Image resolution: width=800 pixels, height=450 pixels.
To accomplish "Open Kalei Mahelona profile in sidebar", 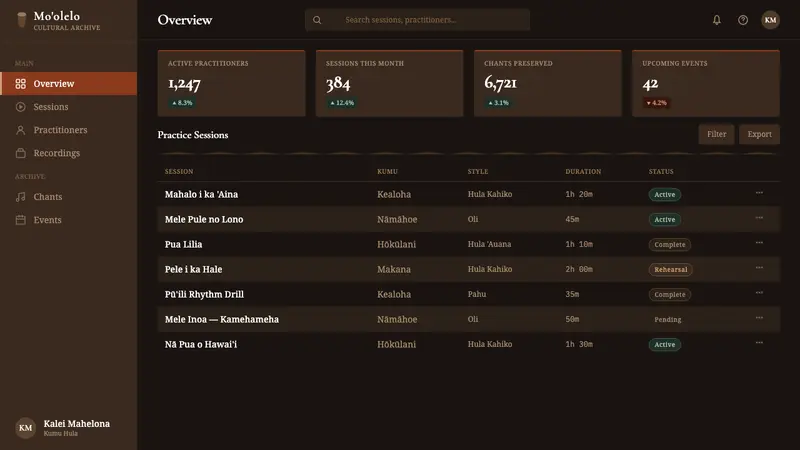I will click(68, 428).
